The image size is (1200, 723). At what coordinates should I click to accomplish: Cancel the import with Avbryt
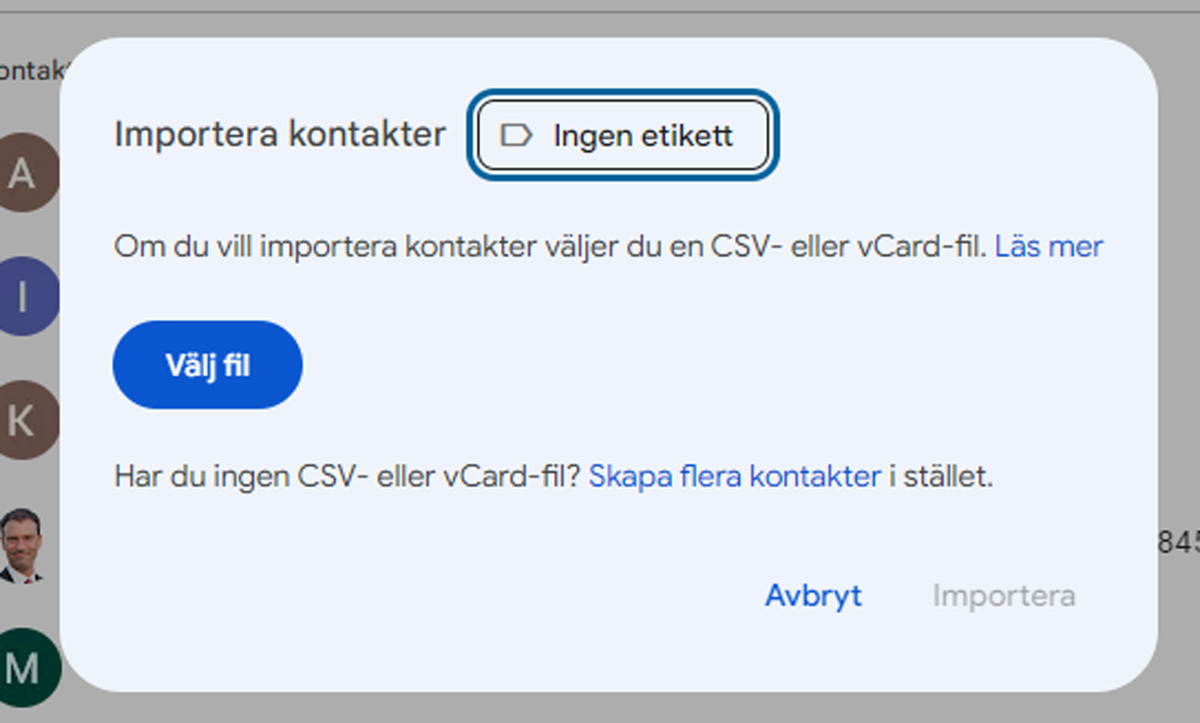[x=813, y=595]
